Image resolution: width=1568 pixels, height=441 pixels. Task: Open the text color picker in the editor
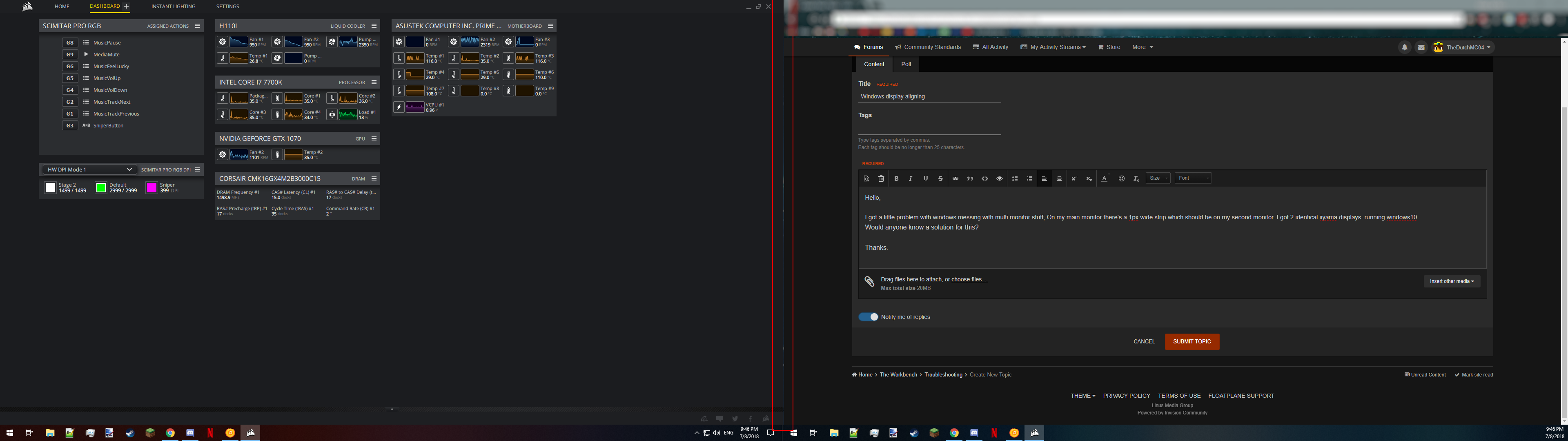click(x=1105, y=178)
